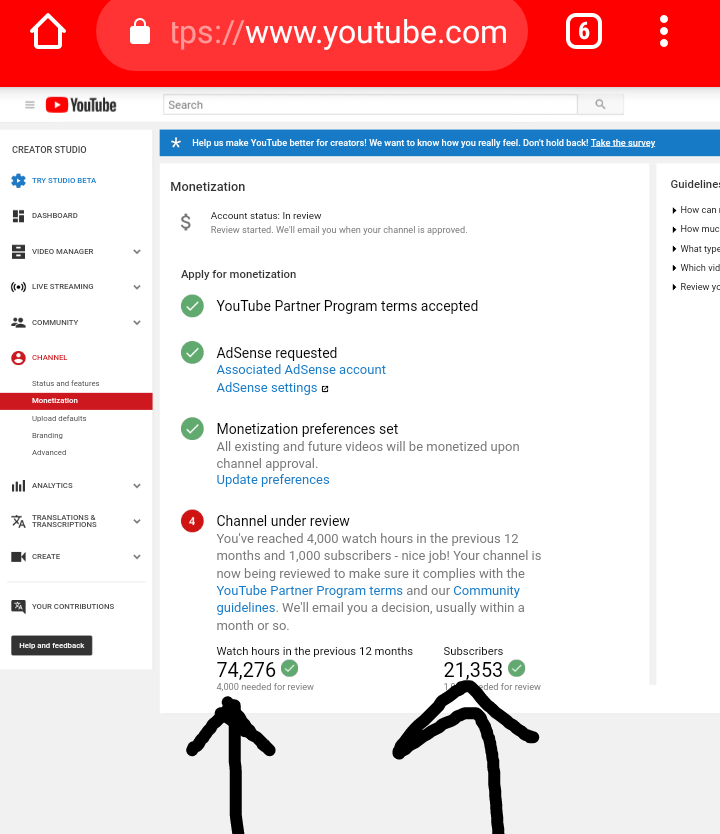
Task: Click the Try Studio Beta gear icon
Action: (x=18, y=180)
